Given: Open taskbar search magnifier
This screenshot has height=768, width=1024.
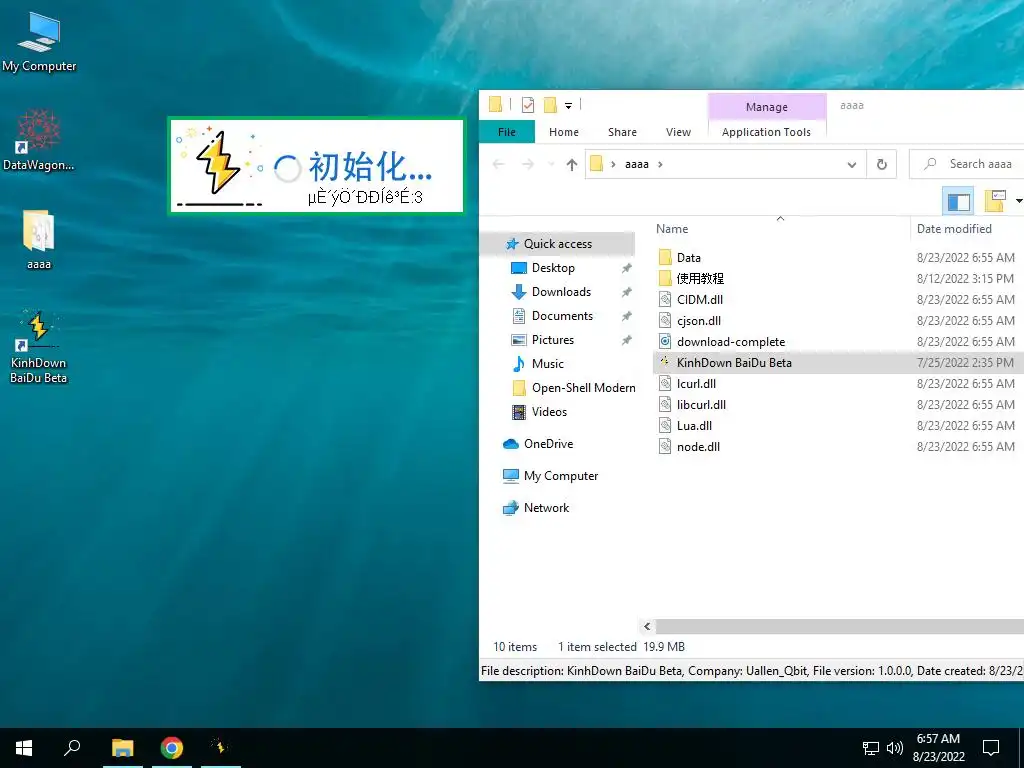Looking at the screenshot, I should pyautogui.click(x=72, y=748).
